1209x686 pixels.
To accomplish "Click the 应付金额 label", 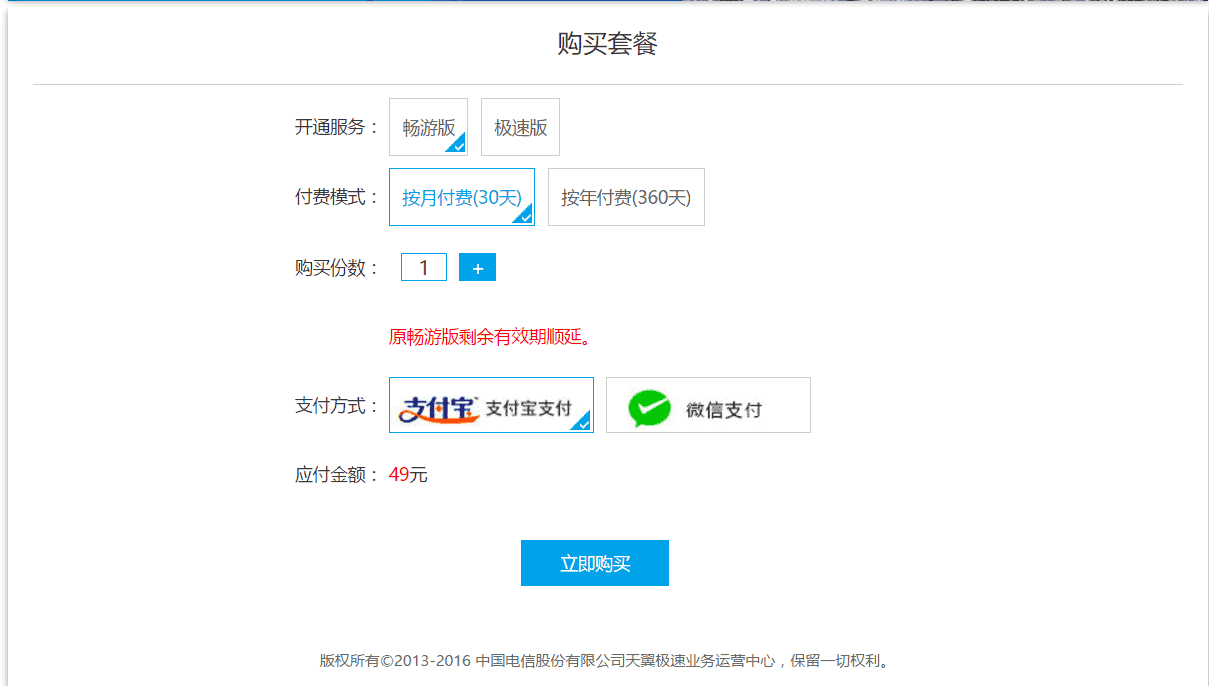I will (x=337, y=475).
